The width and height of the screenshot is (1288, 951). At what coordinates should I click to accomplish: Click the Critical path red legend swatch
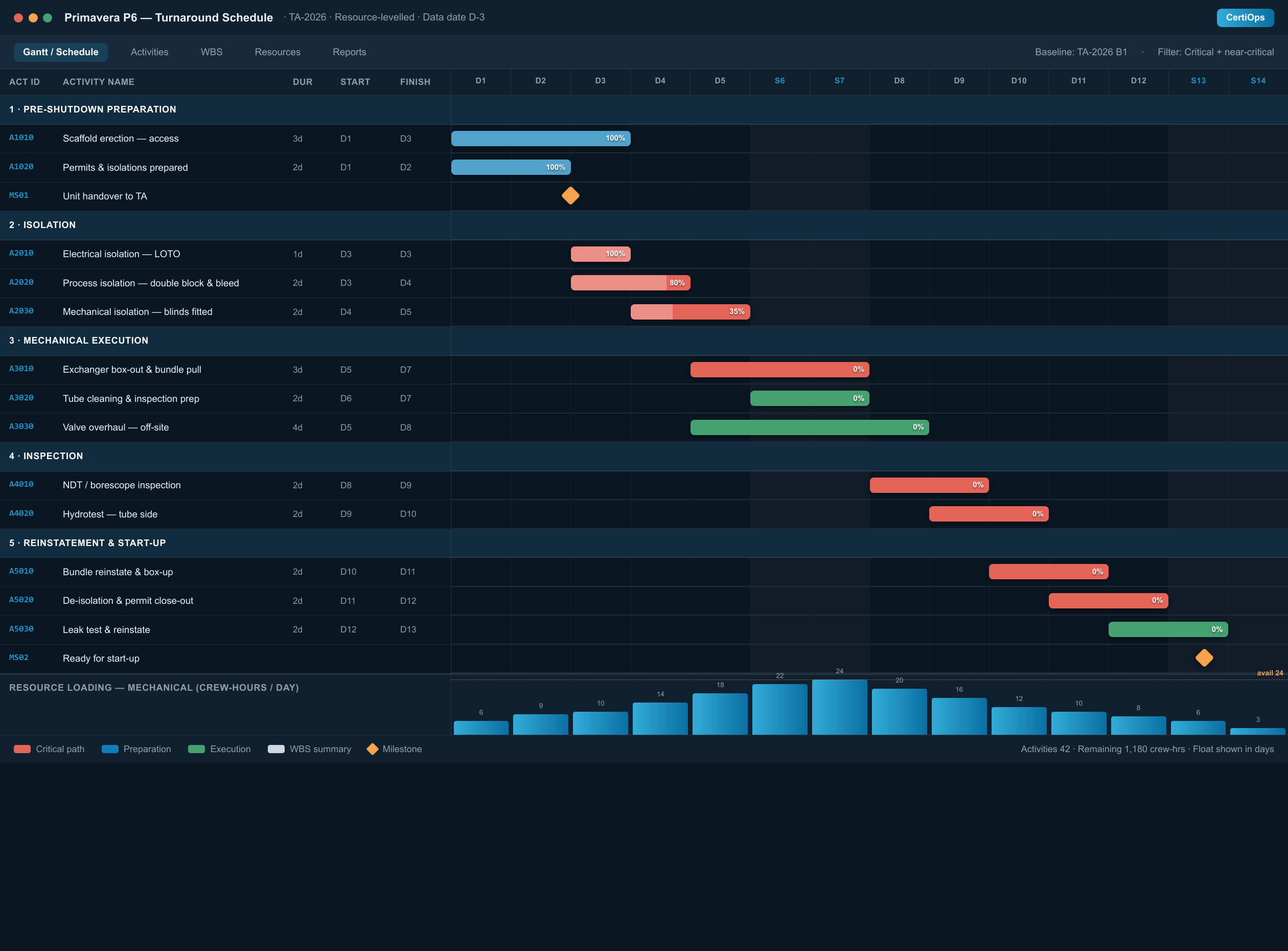[x=22, y=749]
